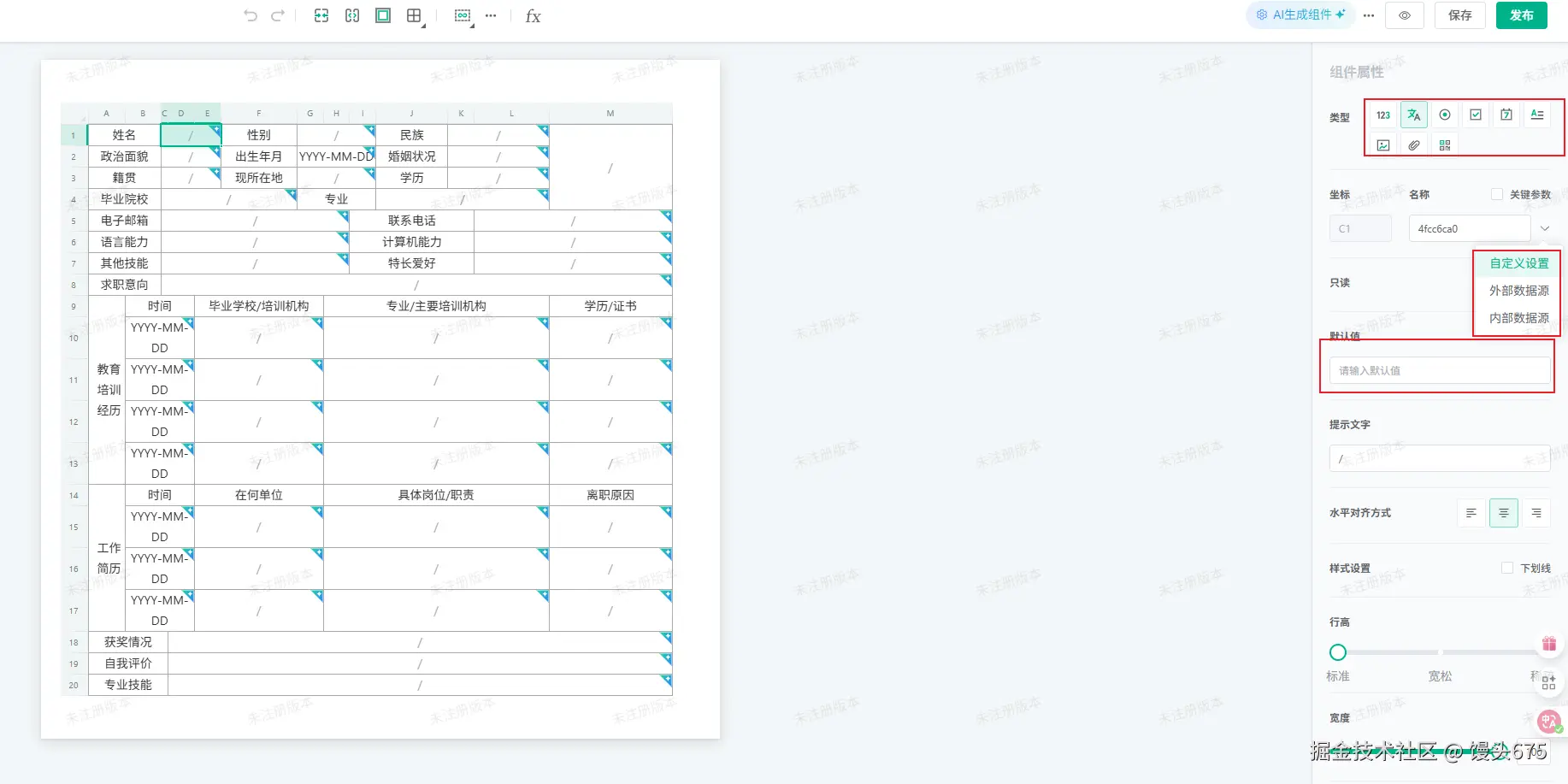Select the 毕业学校/培训机构 header cell
This screenshot has height=784, width=1568.
259,306
